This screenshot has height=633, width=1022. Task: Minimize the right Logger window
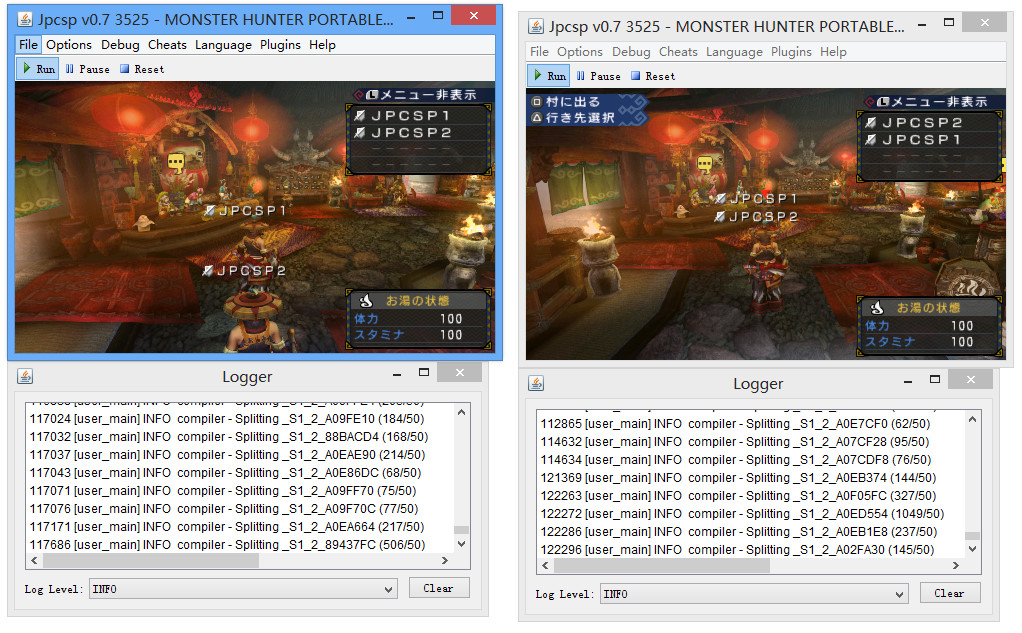pos(907,380)
